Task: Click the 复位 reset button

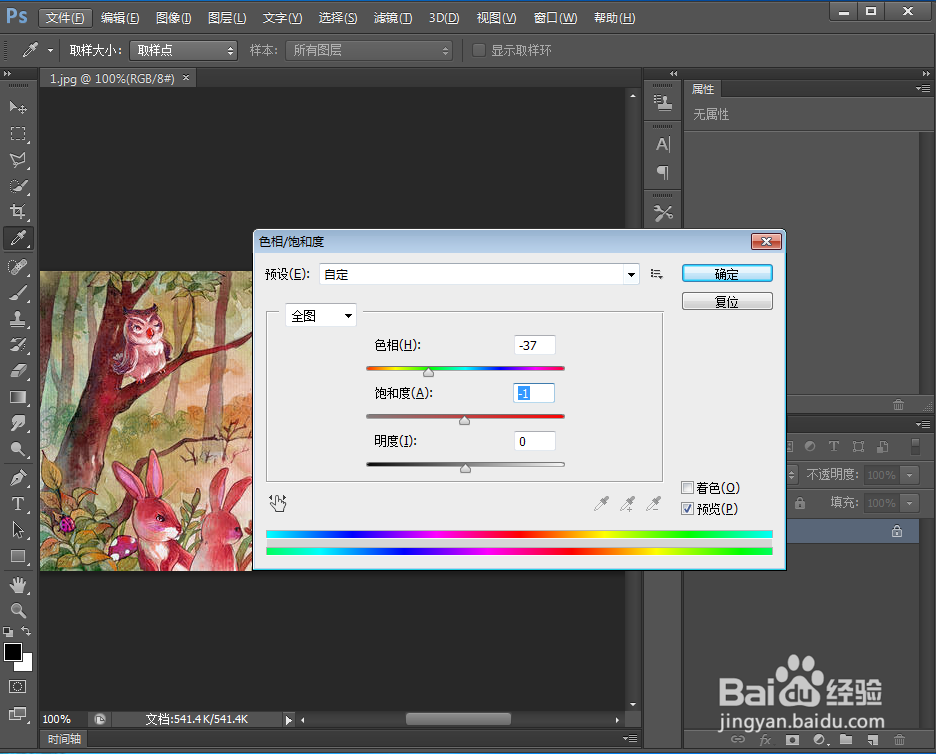Action: pyautogui.click(x=727, y=301)
